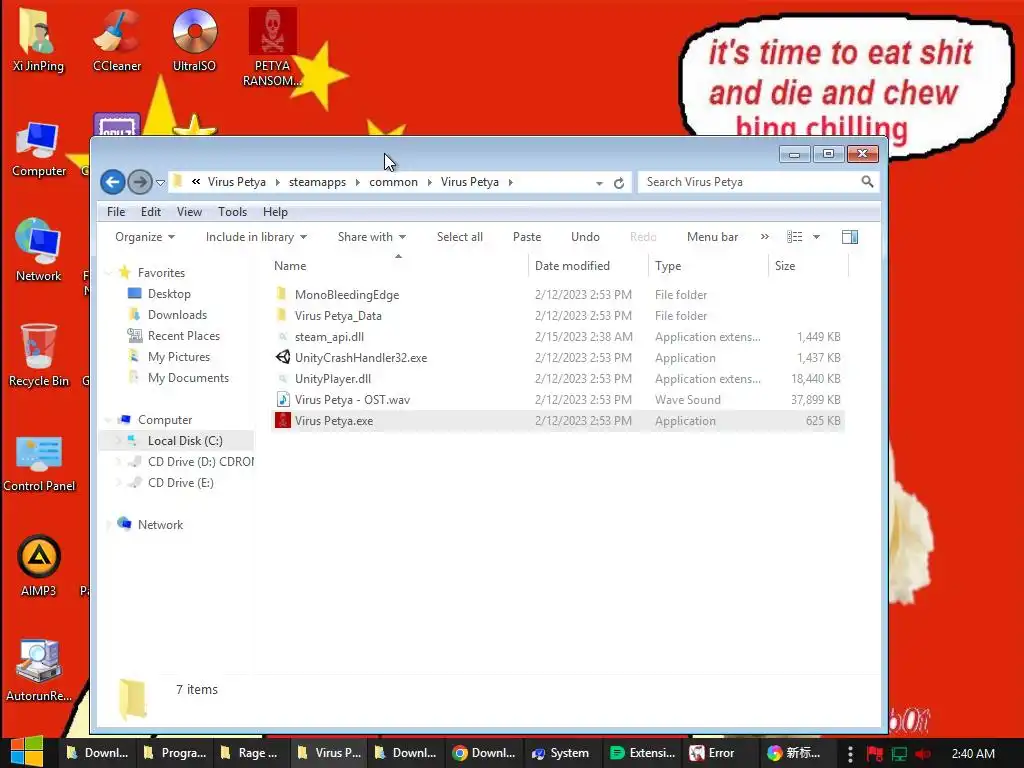Click the change view icon
Viewport: 1024px width, 768px height.
point(795,236)
